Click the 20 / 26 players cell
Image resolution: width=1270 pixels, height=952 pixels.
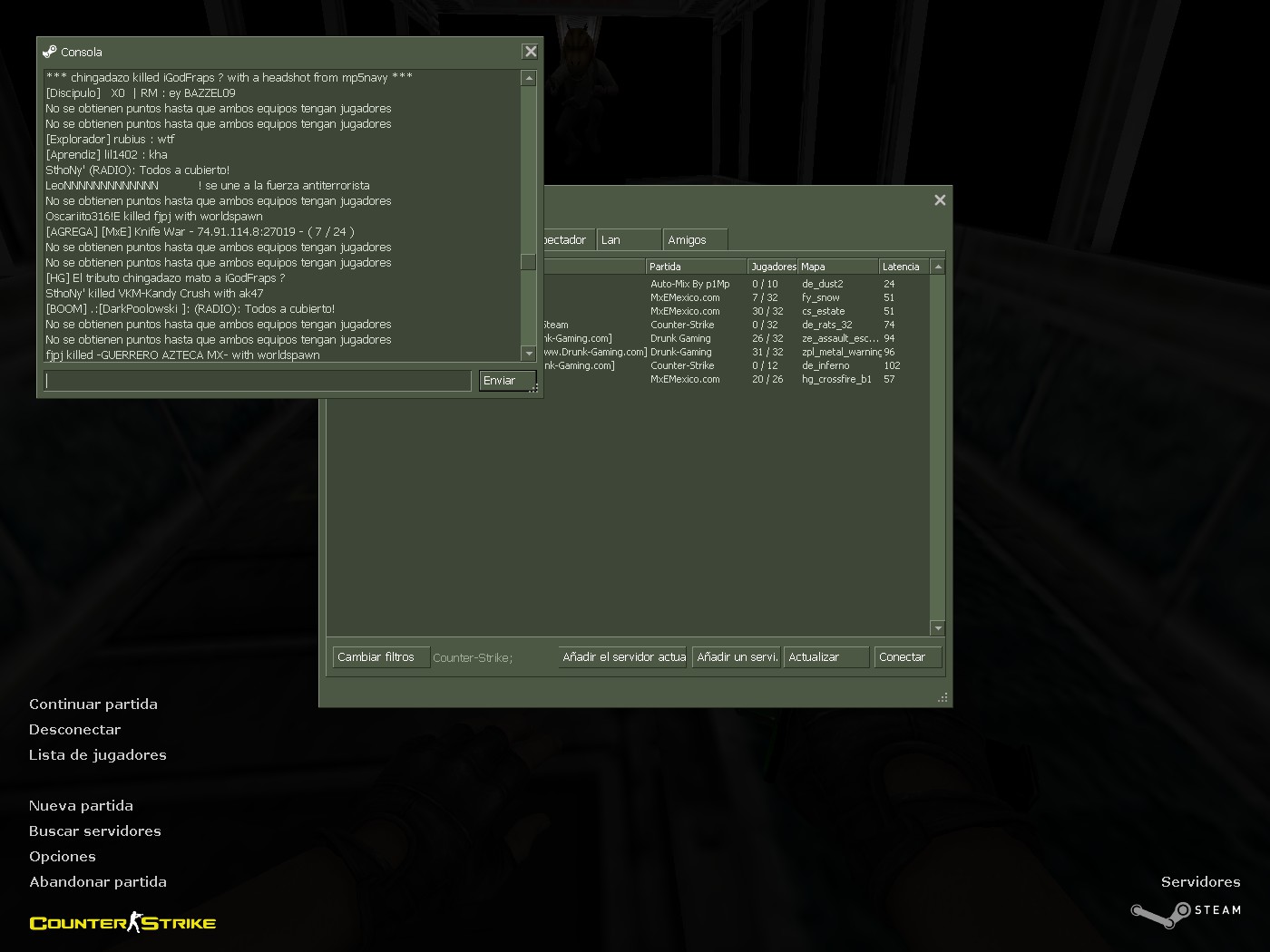tap(767, 379)
